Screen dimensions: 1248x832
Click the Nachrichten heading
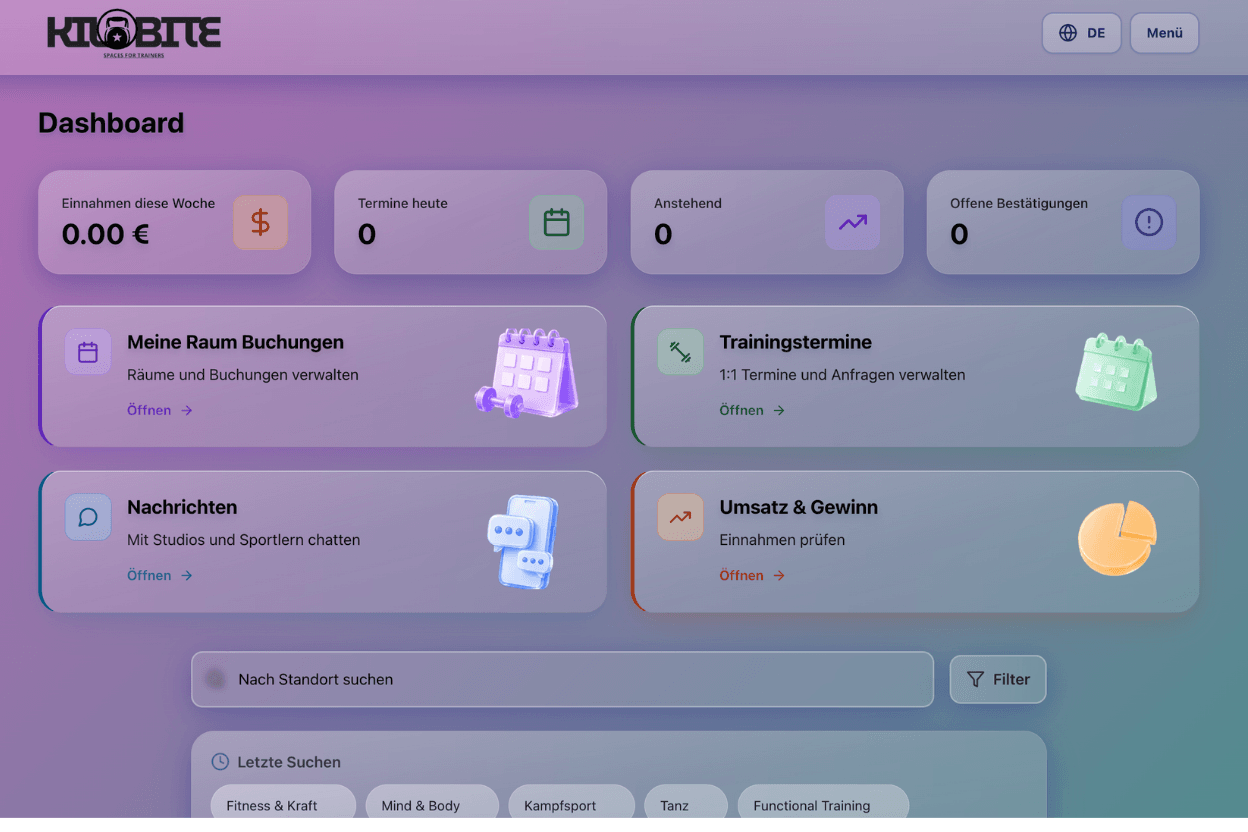(x=182, y=507)
